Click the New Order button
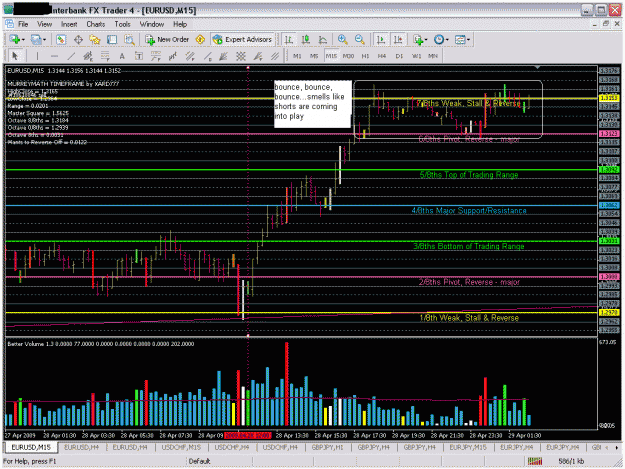Image resolution: width=625 pixels, height=469 pixels. pyautogui.click(x=167, y=39)
